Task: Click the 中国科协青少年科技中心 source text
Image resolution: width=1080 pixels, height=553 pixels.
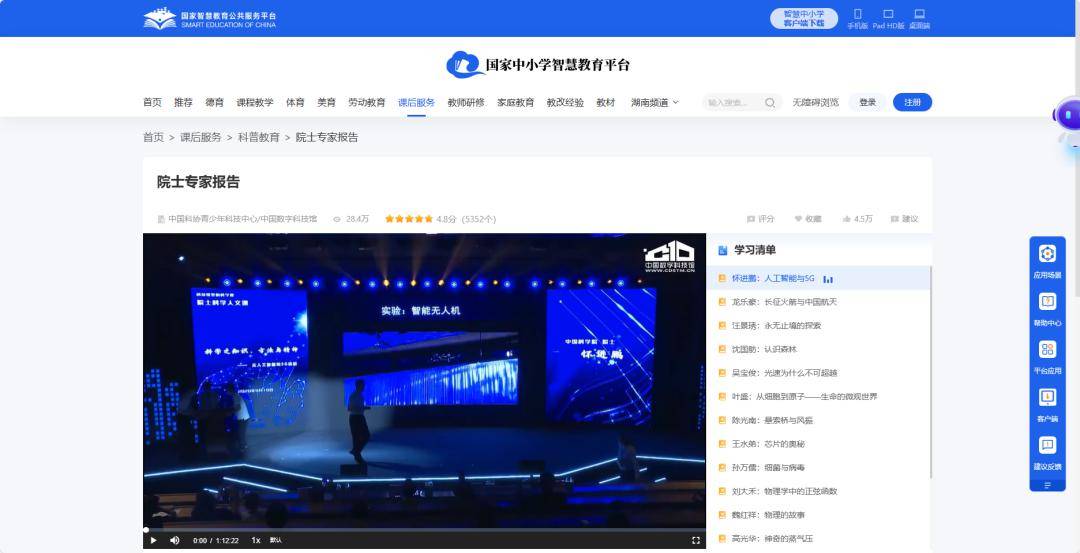Action: click(242, 219)
